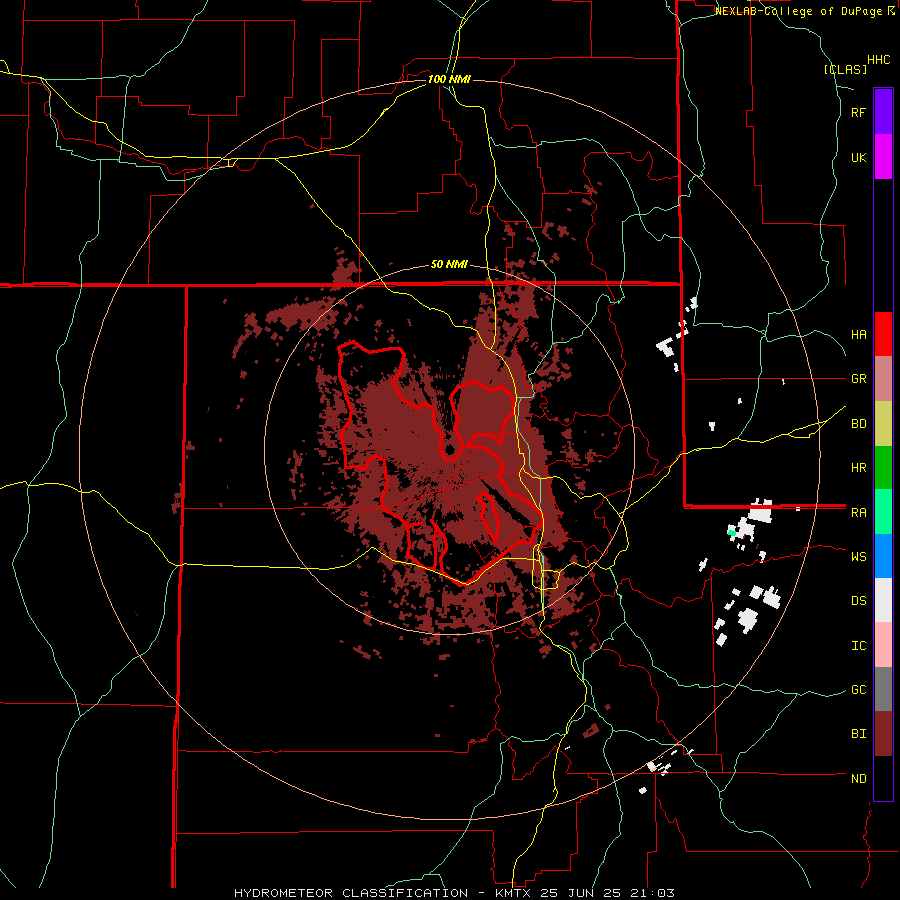
Task: Click the 21:03 timestamp
Action: pos(655,893)
